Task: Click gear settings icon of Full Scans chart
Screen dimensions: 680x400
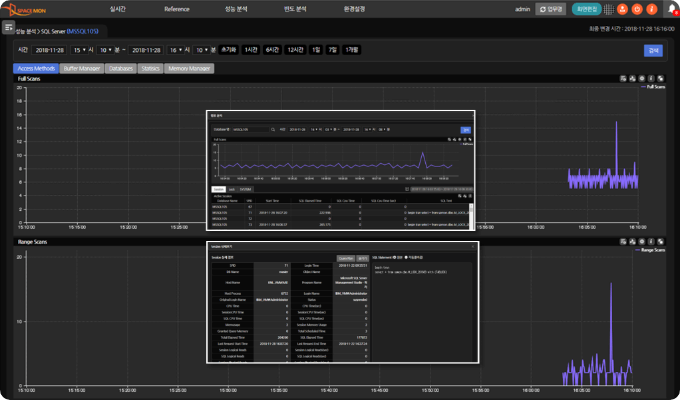Action: tap(642, 79)
